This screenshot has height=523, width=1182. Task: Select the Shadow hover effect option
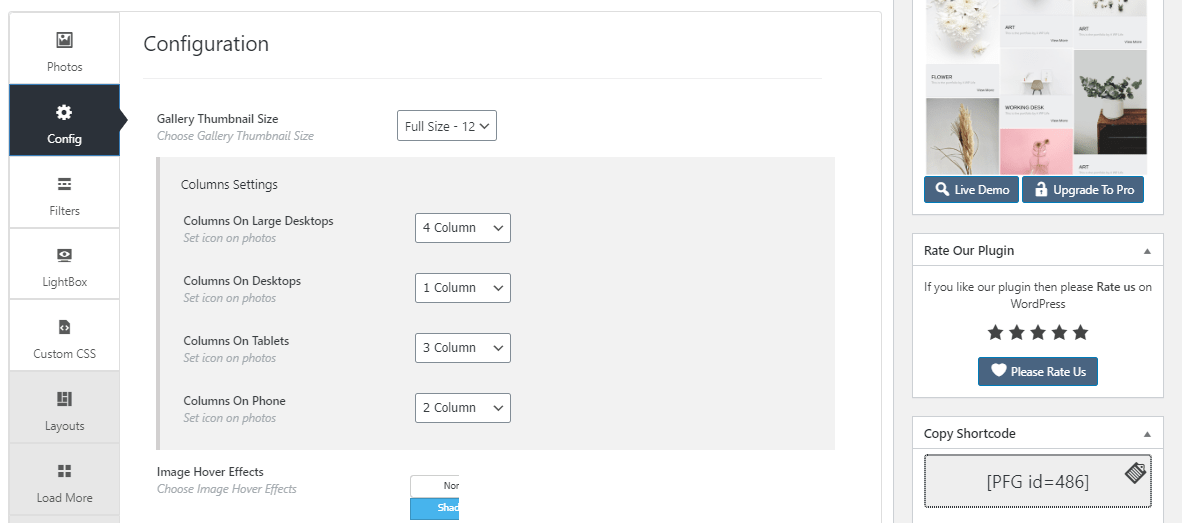tap(434, 509)
